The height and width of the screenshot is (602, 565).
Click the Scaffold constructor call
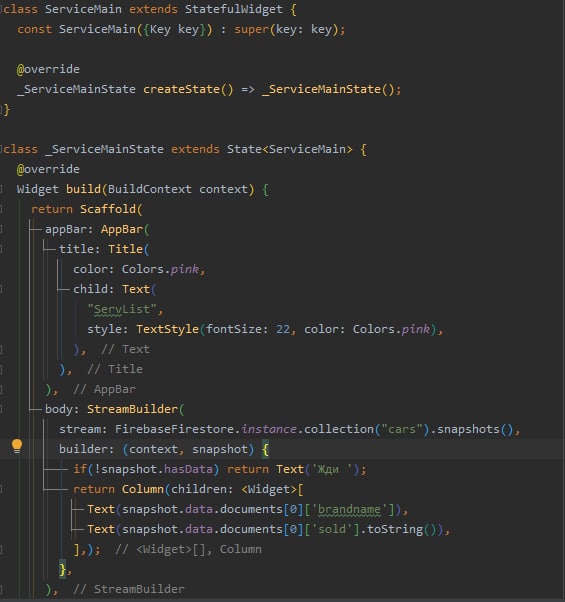coord(108,209)
